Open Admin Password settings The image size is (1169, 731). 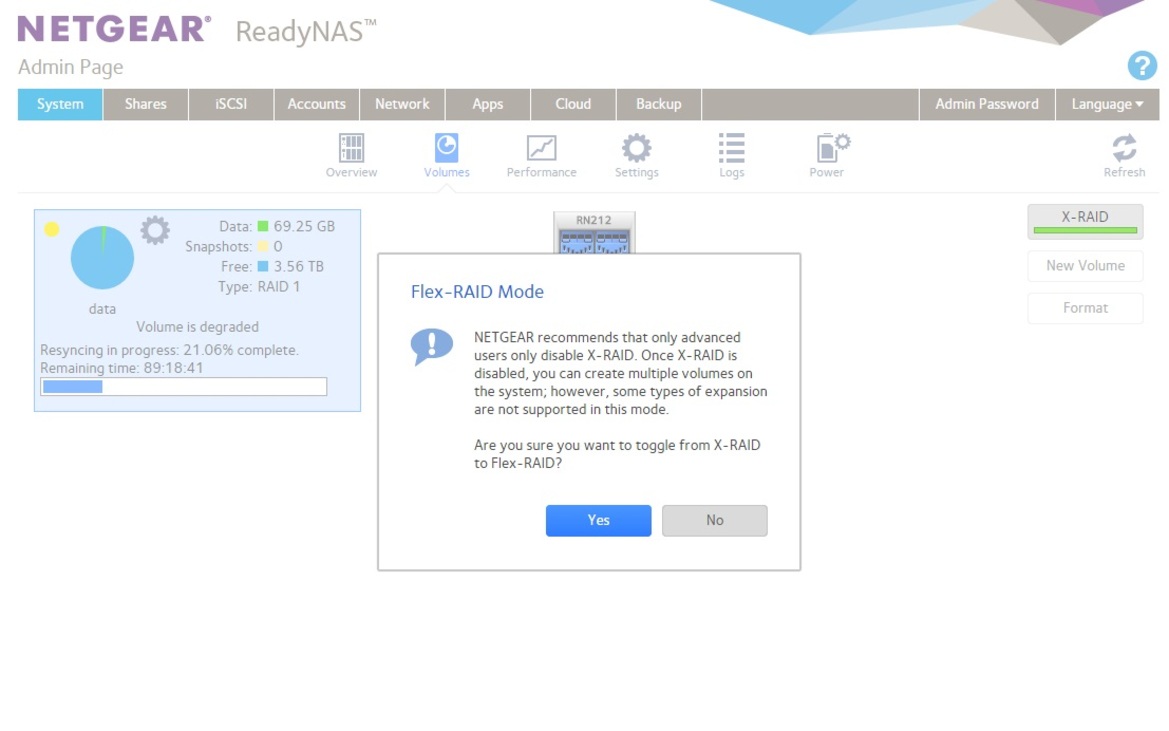tap(987, 104)
